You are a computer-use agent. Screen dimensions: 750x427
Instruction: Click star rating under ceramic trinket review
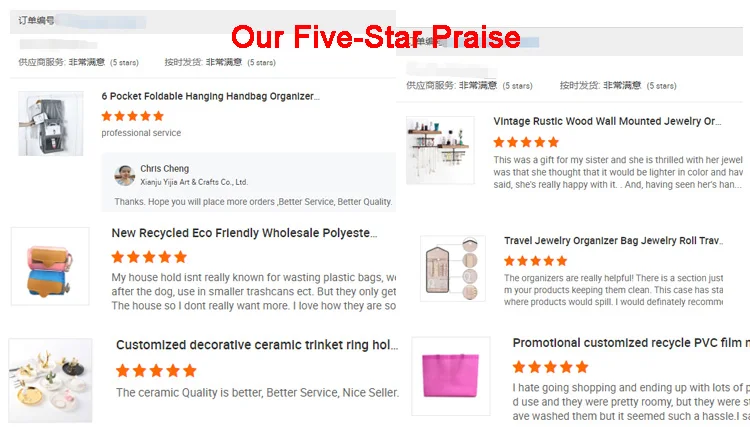pos(156,370)
